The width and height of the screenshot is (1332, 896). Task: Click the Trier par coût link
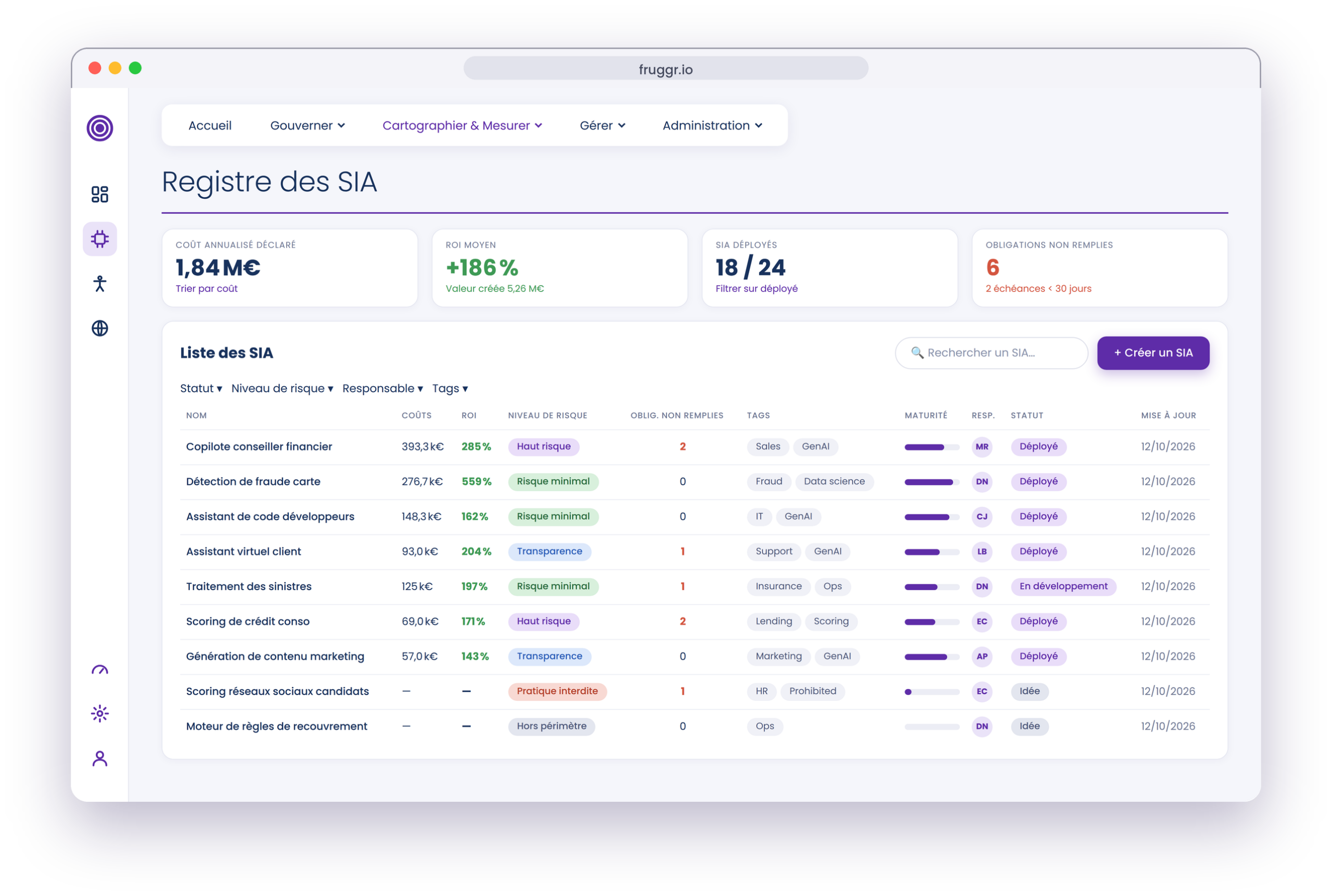click(x=206, y=289)
